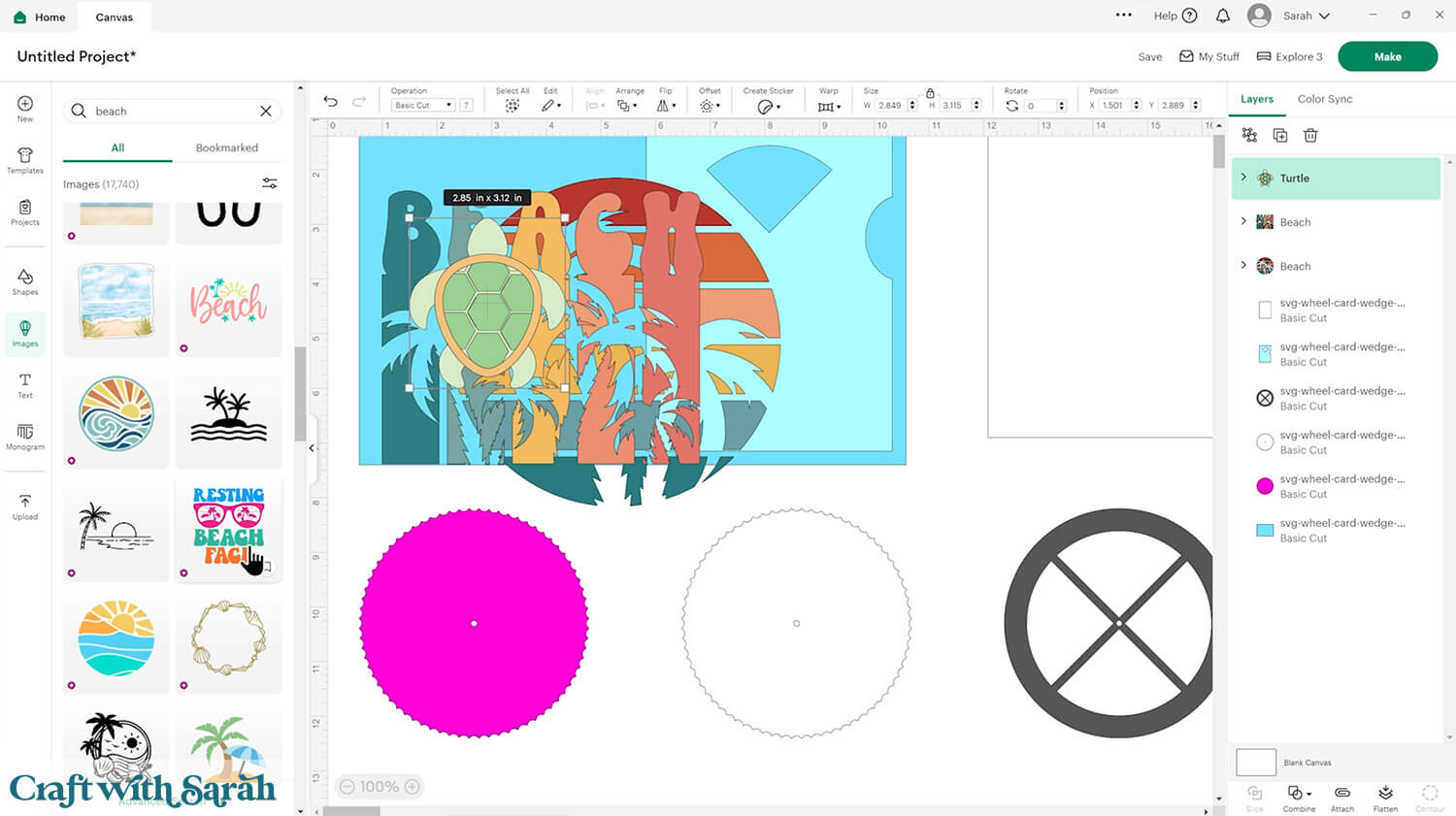
Task: Open the Shapes tool in sidebar
Action: (25, 281)
